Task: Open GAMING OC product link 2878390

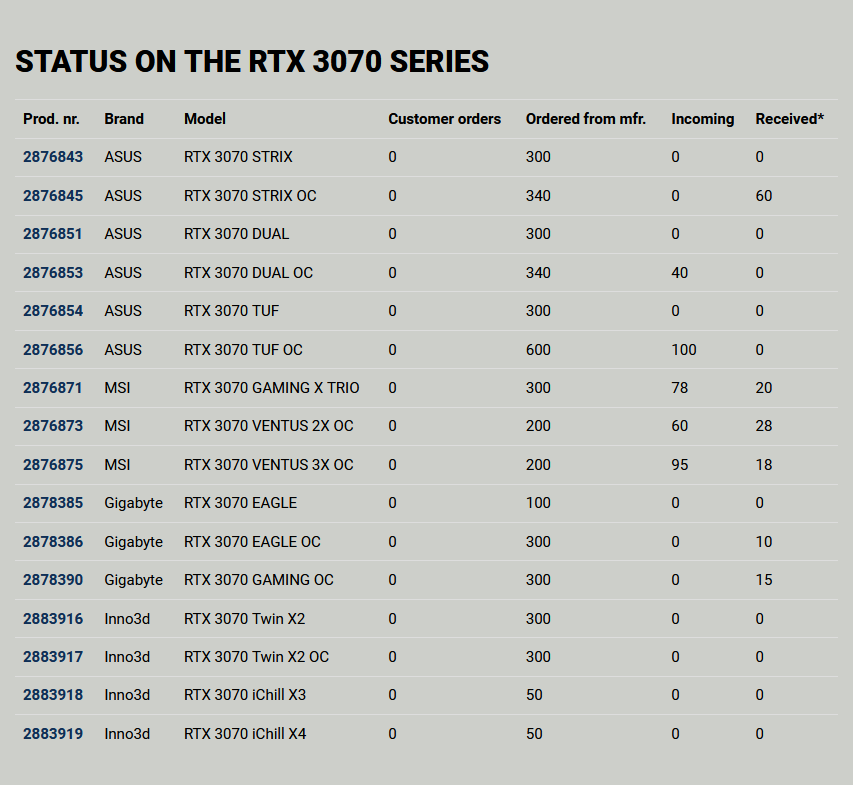Action: (x=53, y=580)
